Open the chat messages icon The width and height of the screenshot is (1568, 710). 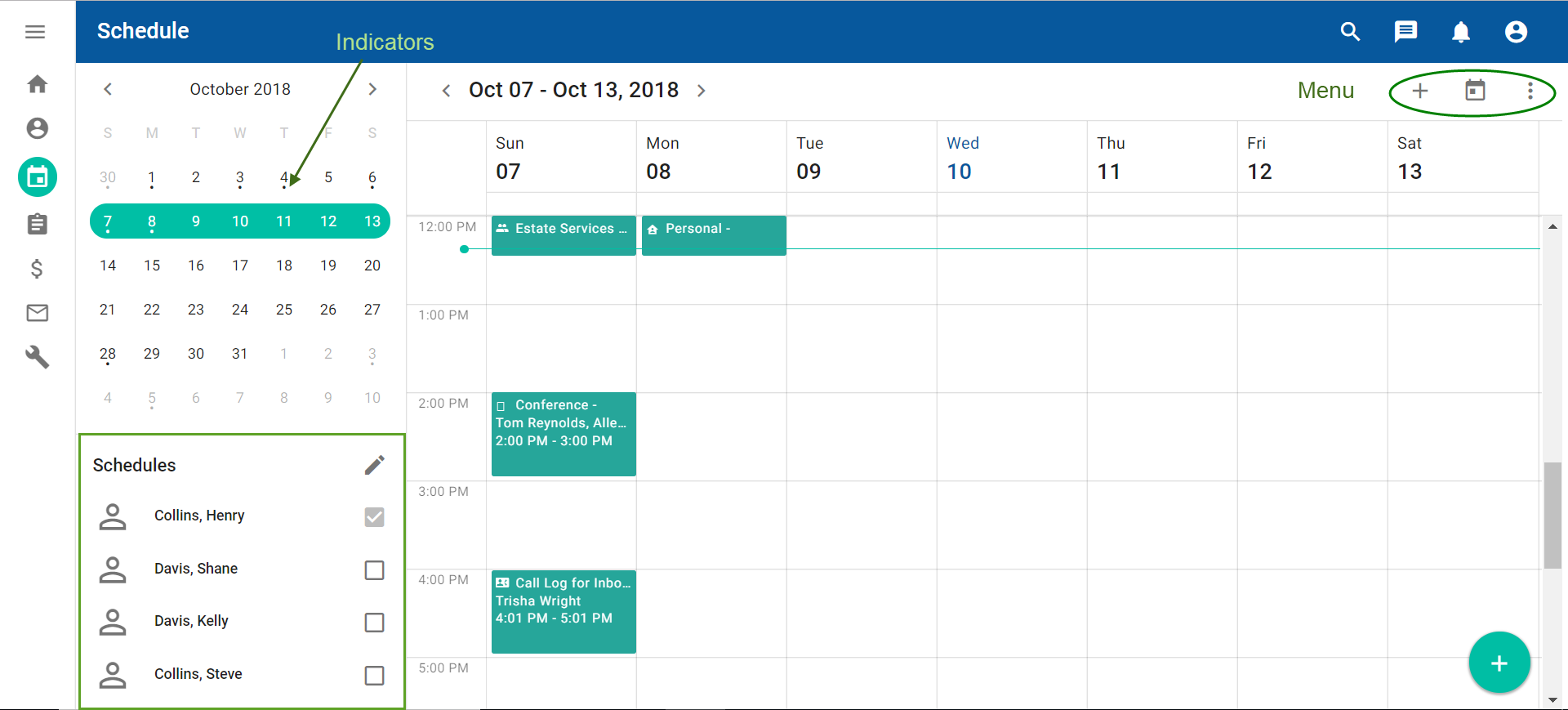tap(1405, 32)
